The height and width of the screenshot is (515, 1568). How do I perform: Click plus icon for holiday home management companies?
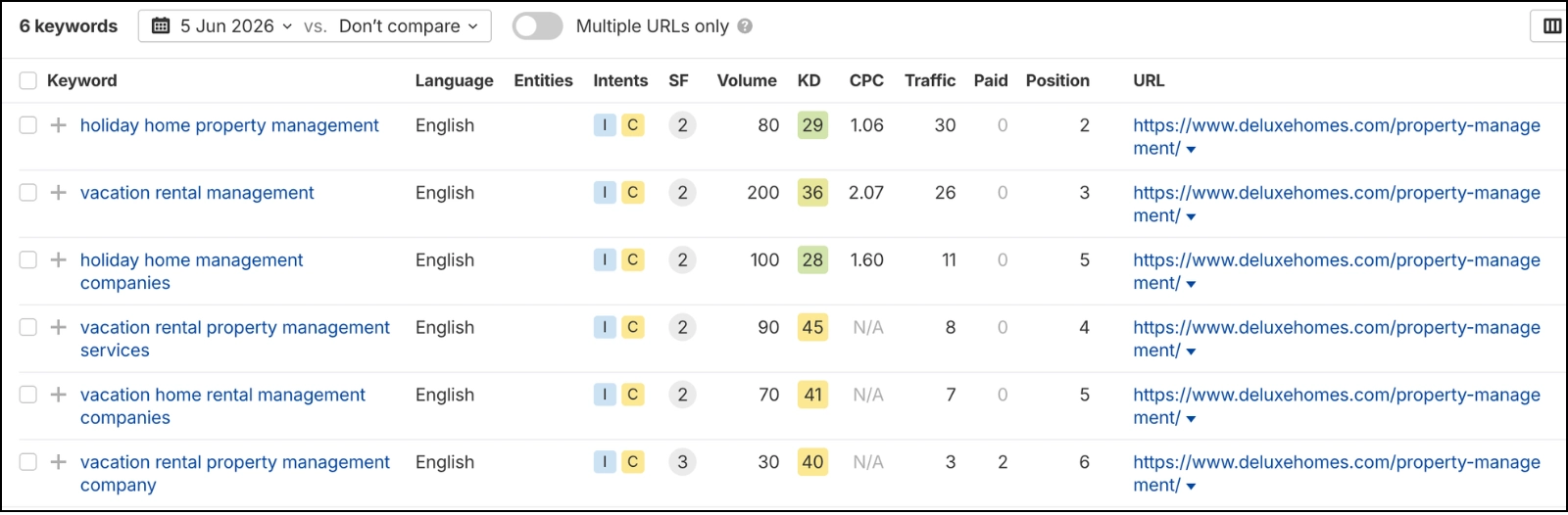tap(59, 260)
